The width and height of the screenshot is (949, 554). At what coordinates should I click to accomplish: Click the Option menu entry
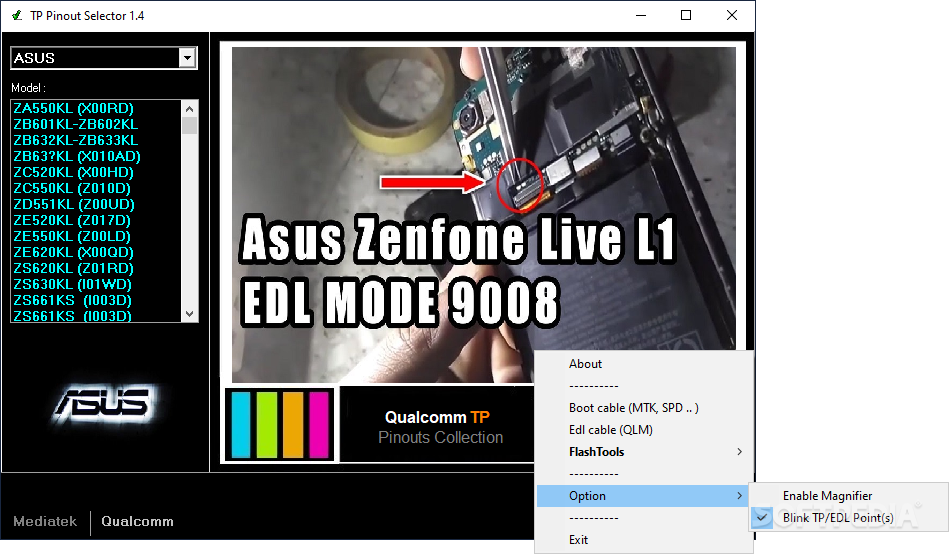click(x=645, y=496)
